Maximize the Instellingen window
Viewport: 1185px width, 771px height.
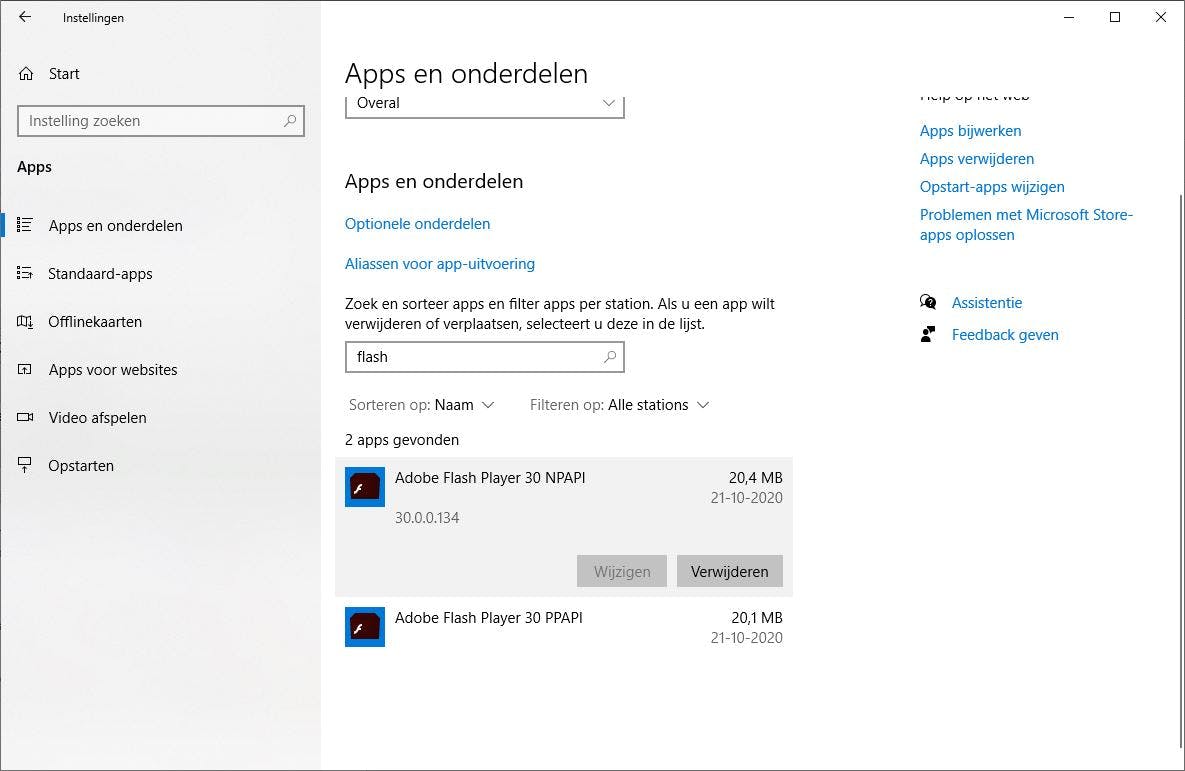[x=1115, y=17]
